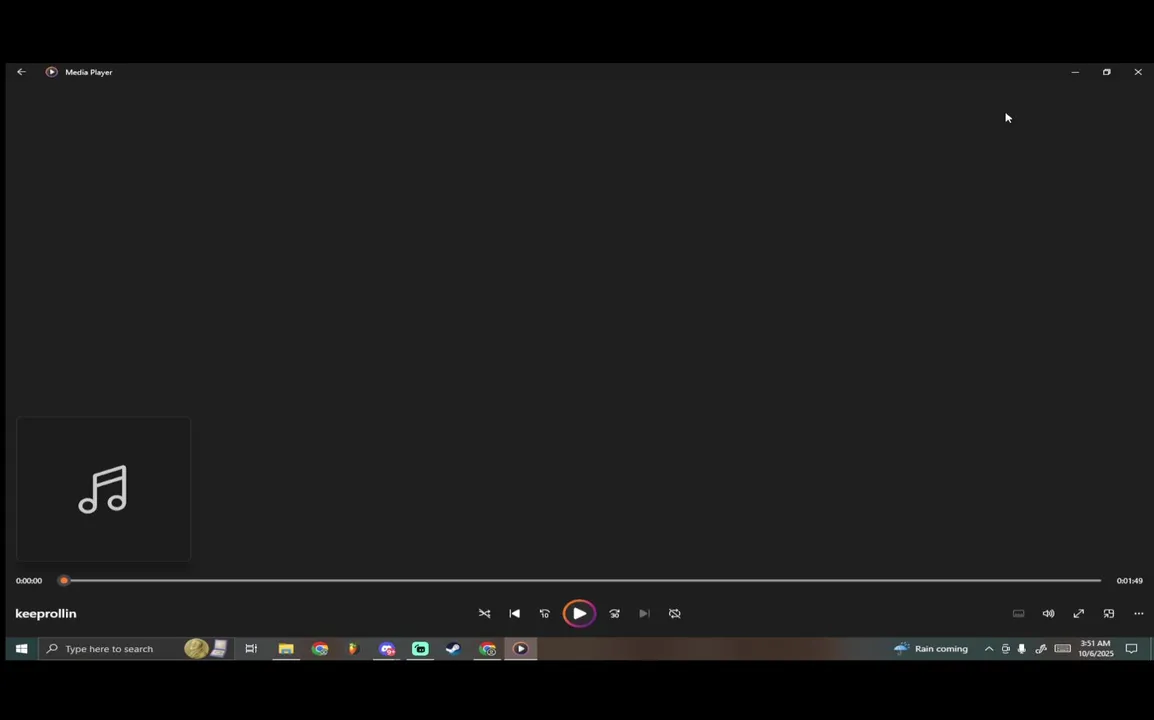The image size is (1154, 720).
Task: Open the Windows Start menu
Action: pos(21,649)
